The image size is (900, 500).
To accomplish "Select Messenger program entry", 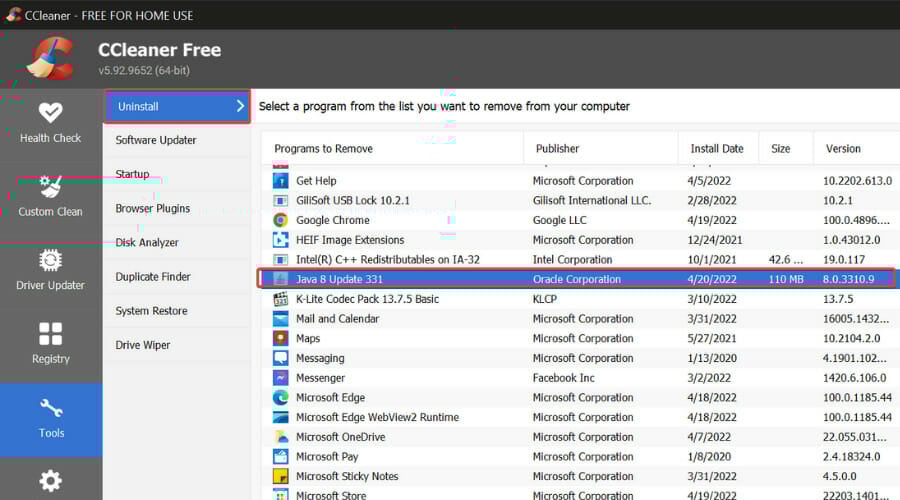I will (320, 378).
